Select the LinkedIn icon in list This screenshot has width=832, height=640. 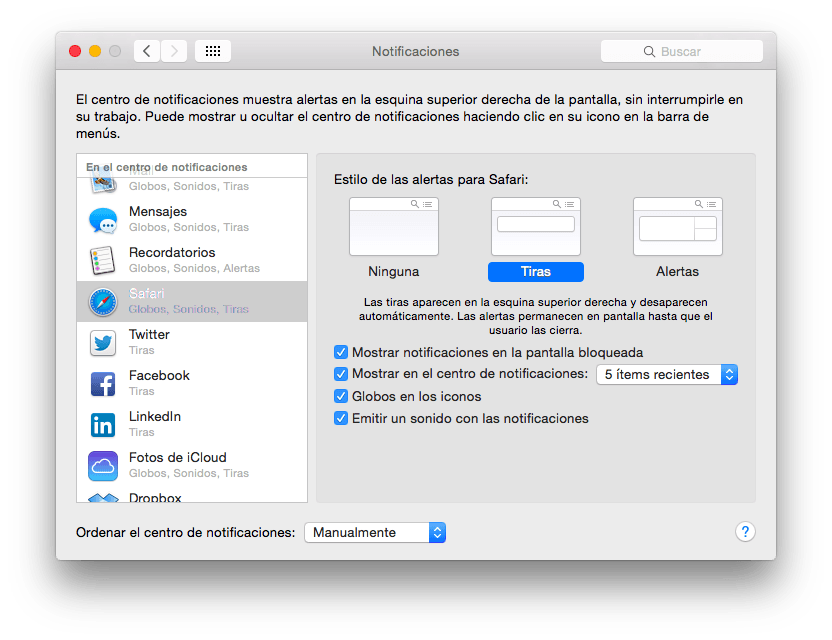click(x=103, y=425)
